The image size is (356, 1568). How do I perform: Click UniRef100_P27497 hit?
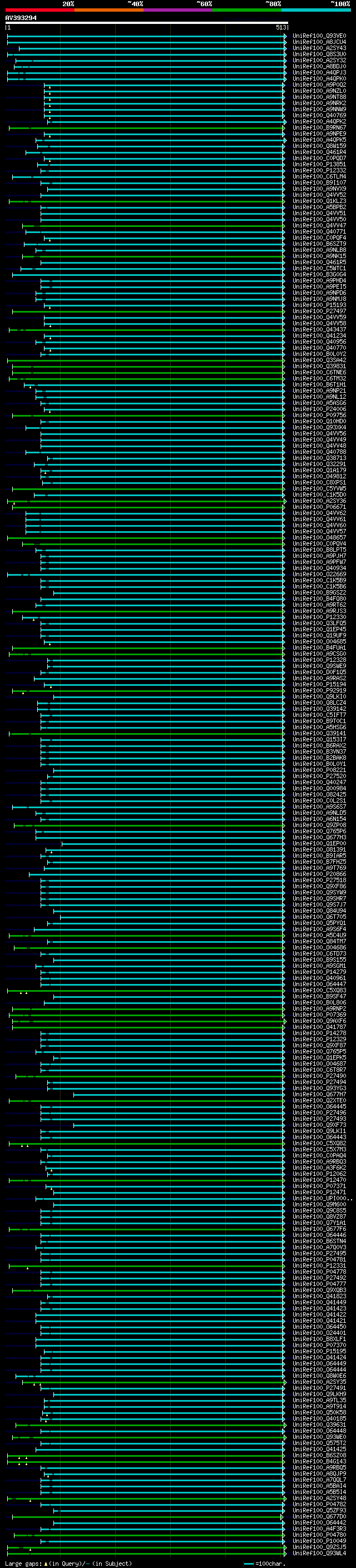click(319, 311)
